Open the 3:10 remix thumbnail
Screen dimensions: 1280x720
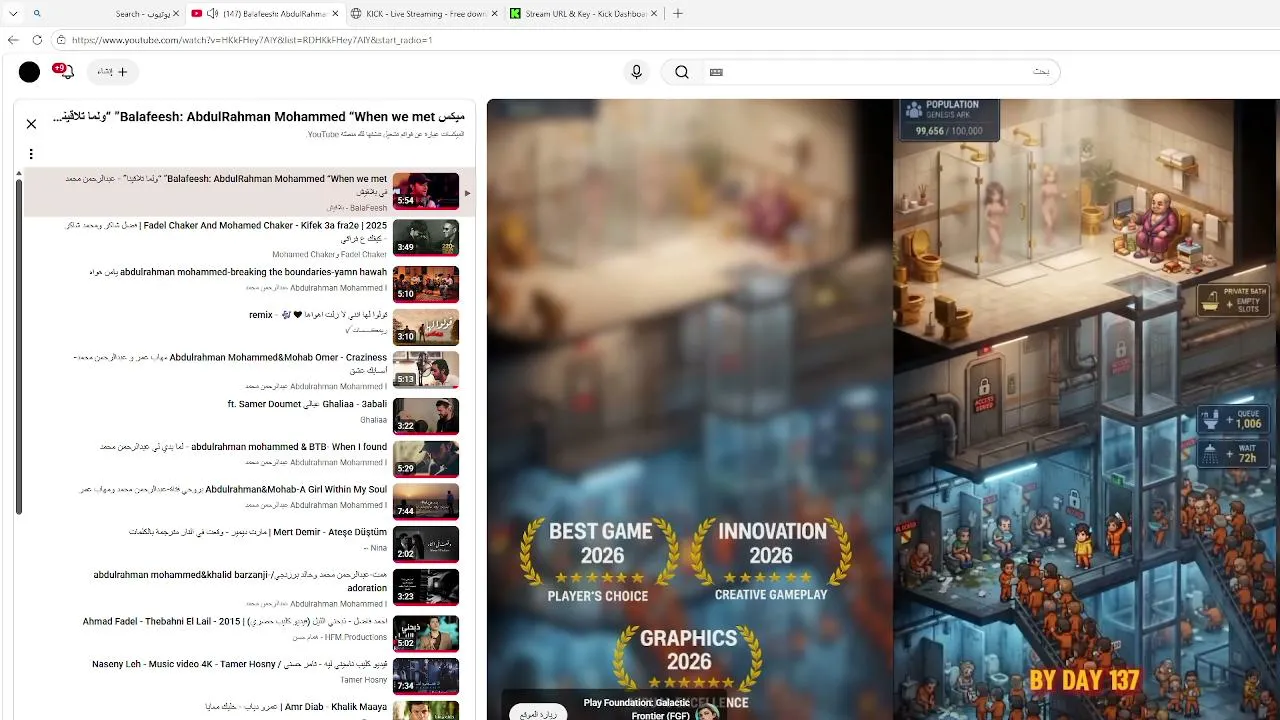(426, 327)
